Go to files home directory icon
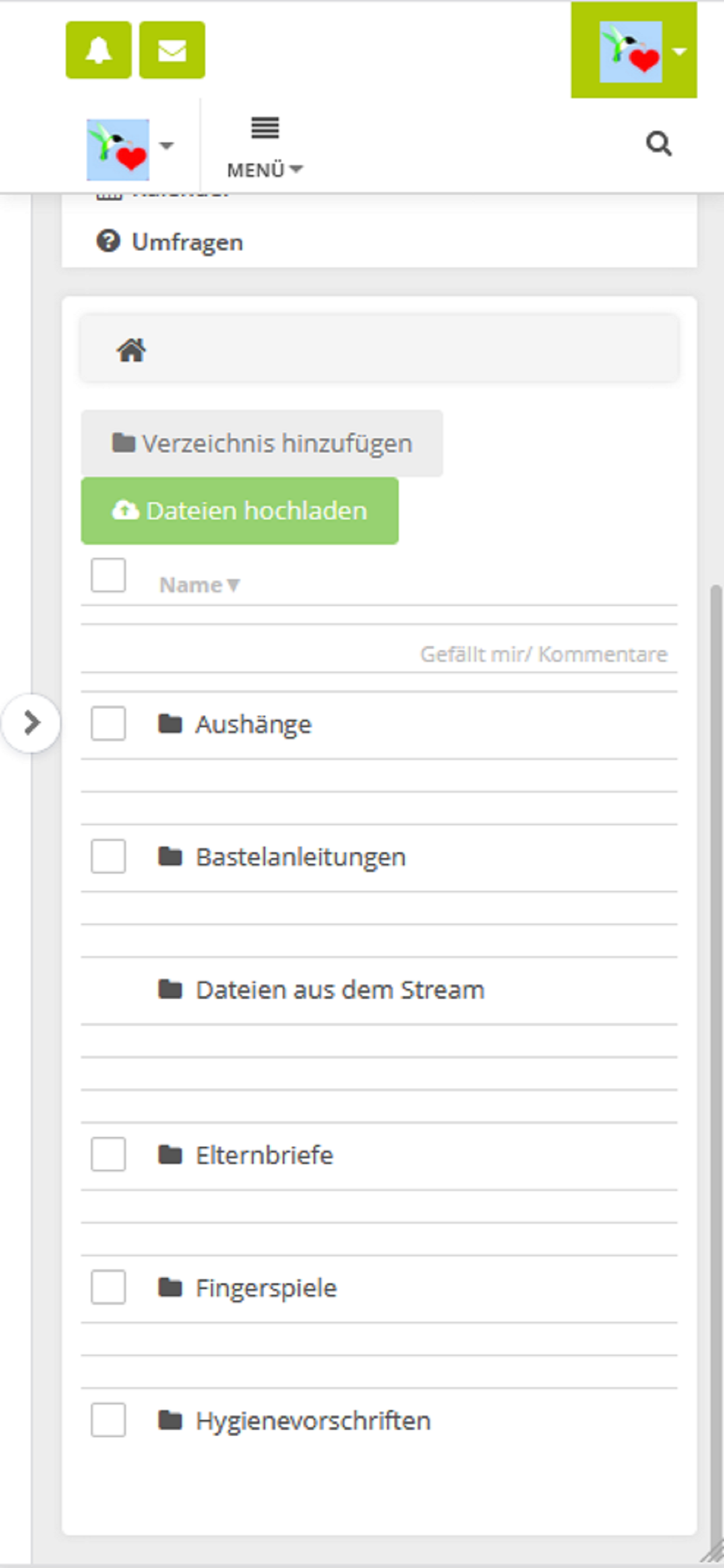This screenshot has width=724, height=1568. pos(131,350)
